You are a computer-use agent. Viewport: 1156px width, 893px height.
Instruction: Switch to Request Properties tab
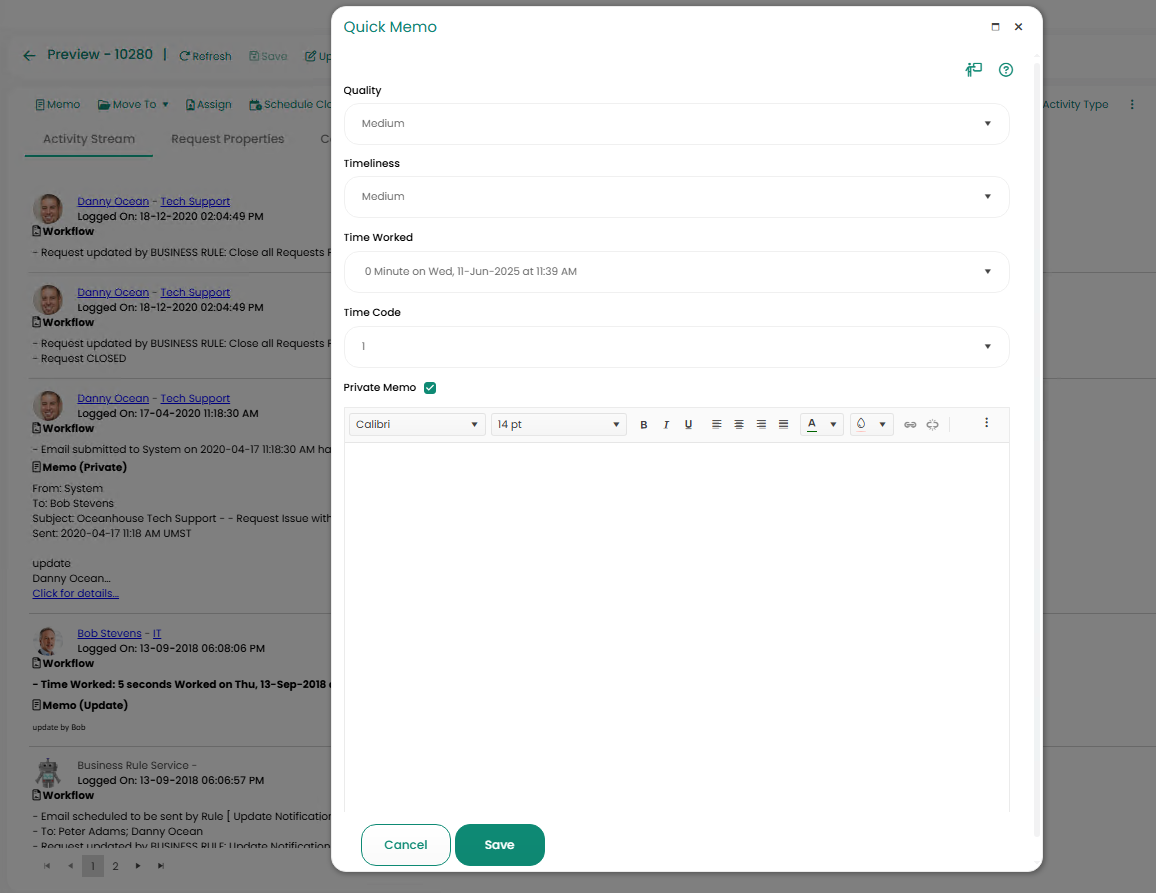click(x=227, y=139)
